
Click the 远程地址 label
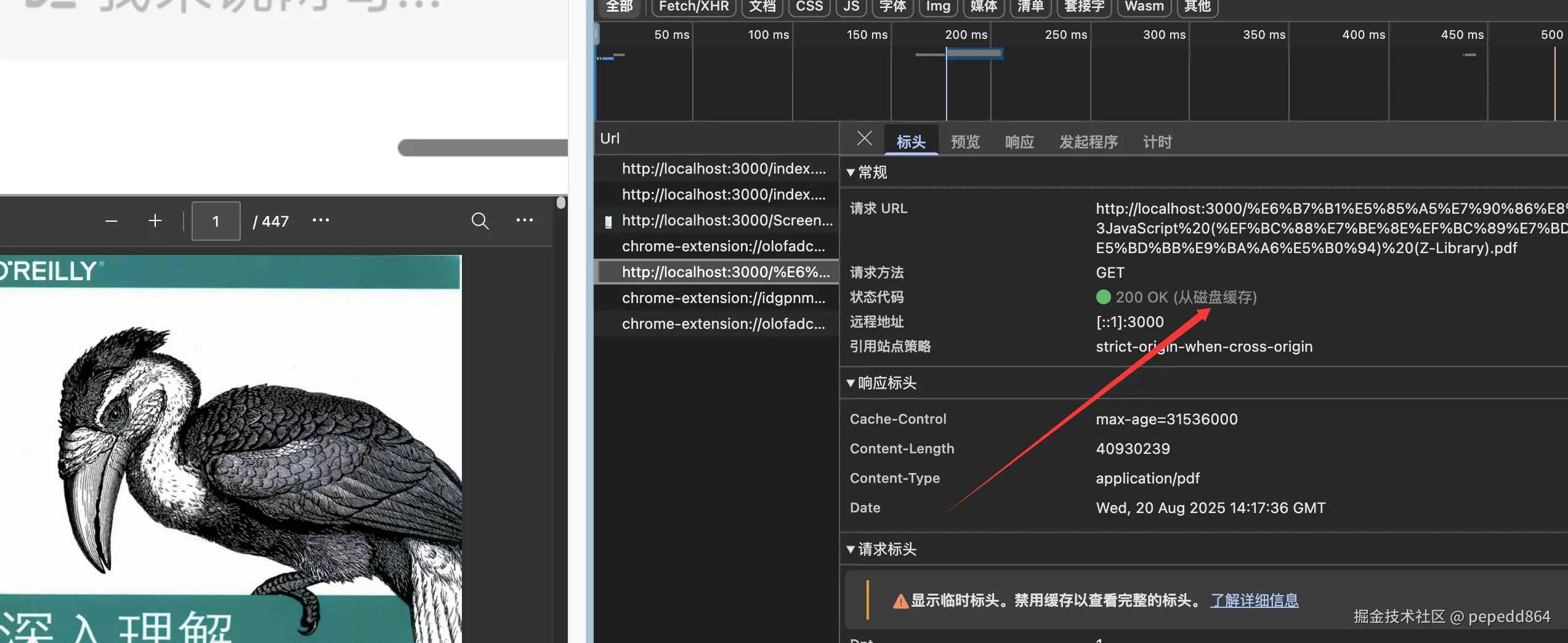(877, 322)
